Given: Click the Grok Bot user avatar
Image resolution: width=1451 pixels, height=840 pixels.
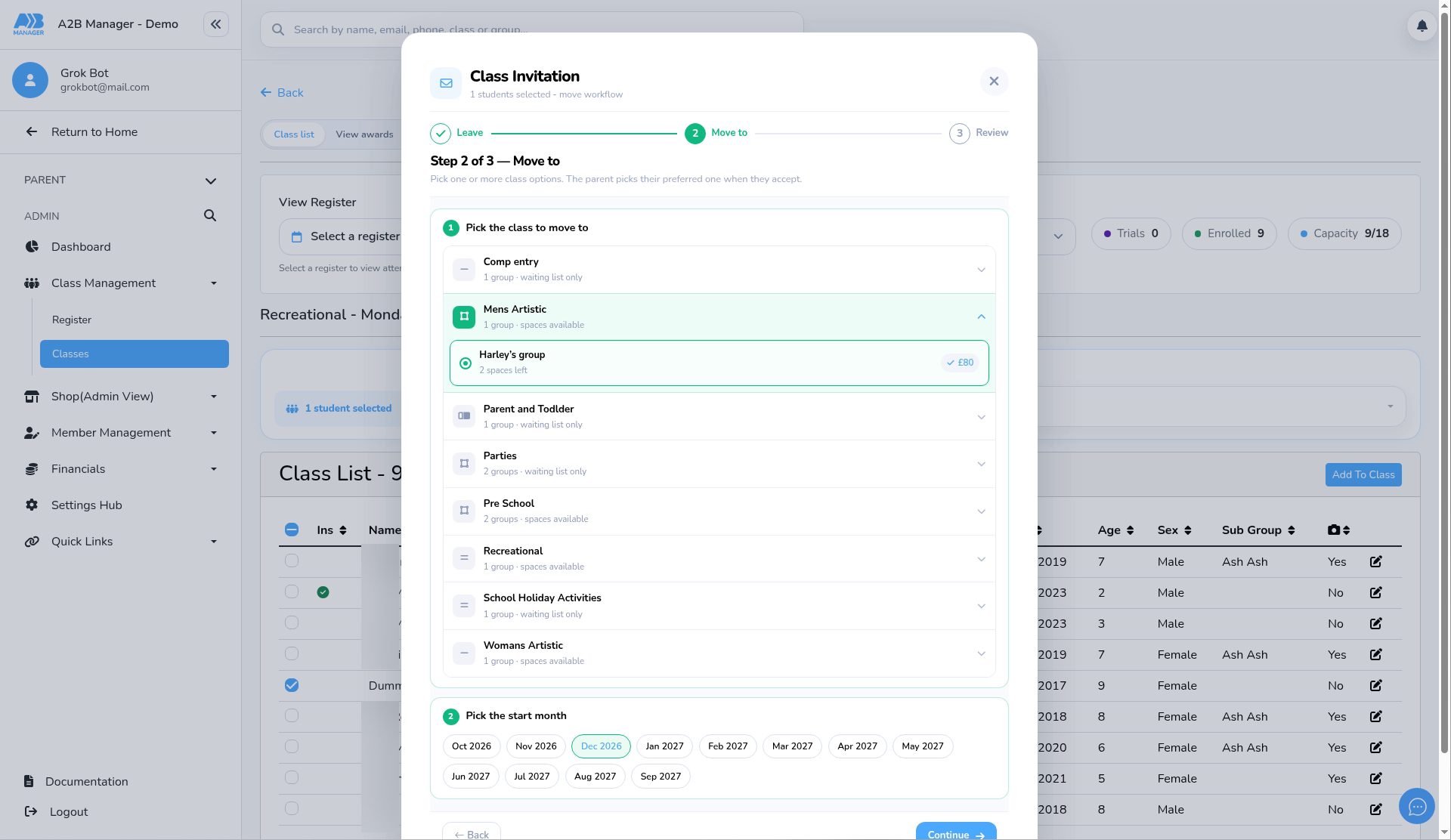Looking at the screenshot, I should [x=30, y=80].
